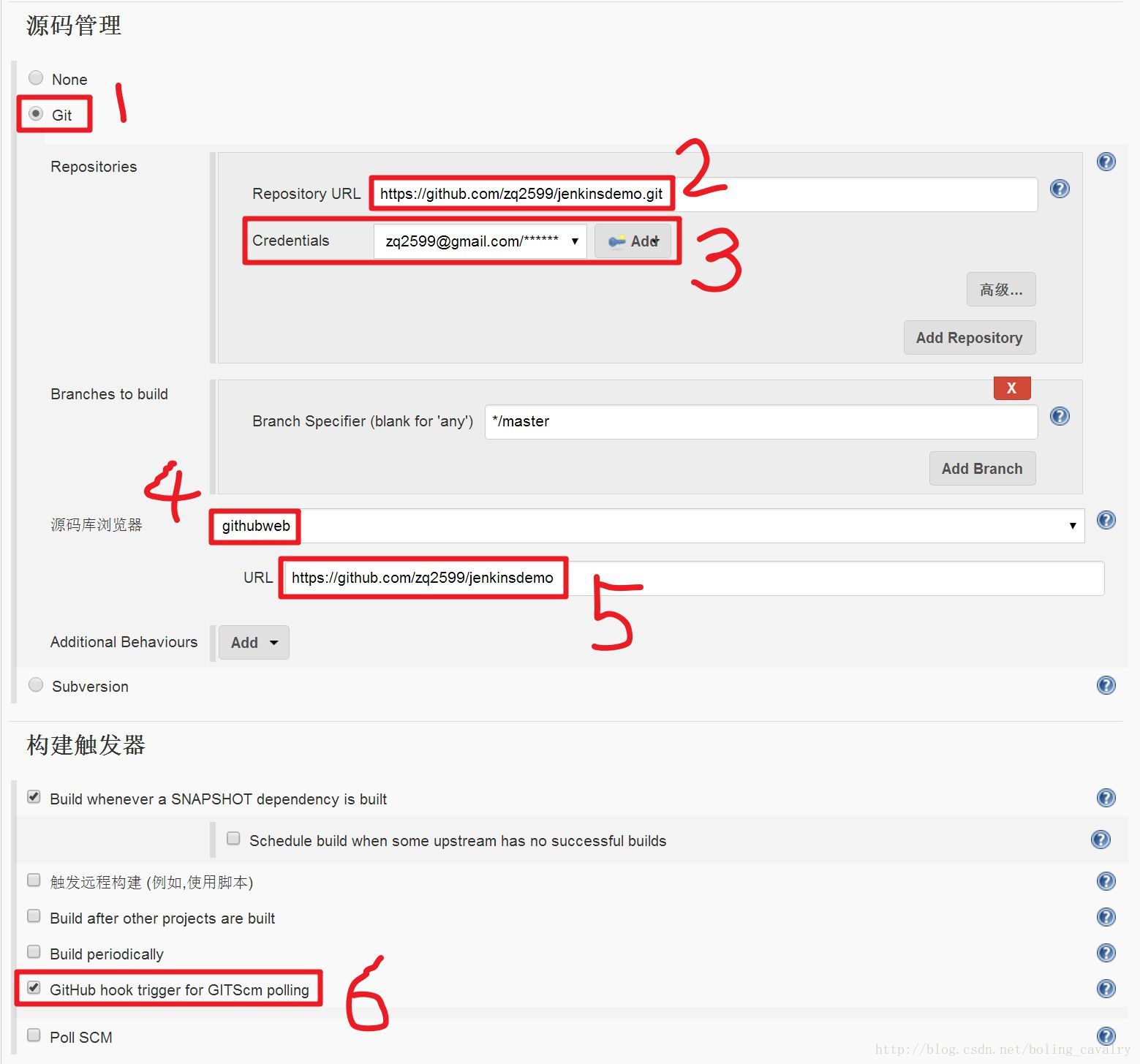Screen dimensions: 1140x1064
Task: Click the Repositories label
Action: pos(94,167)
